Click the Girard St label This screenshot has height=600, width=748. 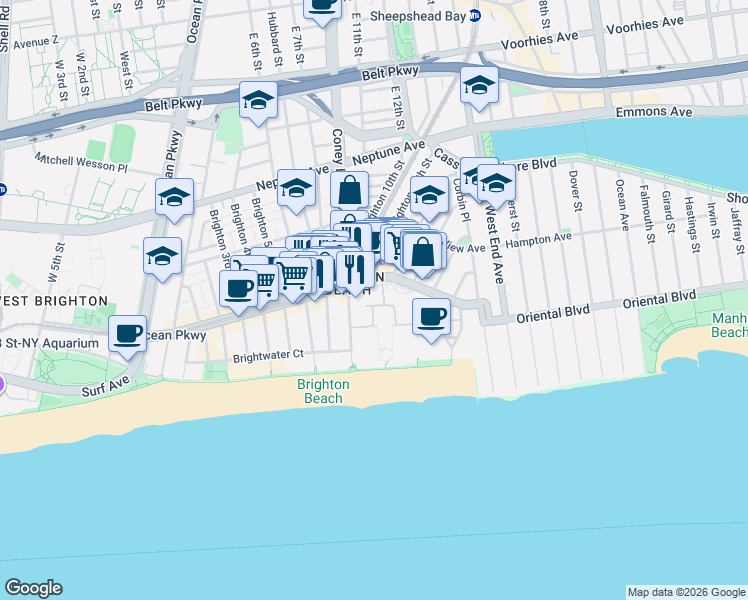pos(668,212)
